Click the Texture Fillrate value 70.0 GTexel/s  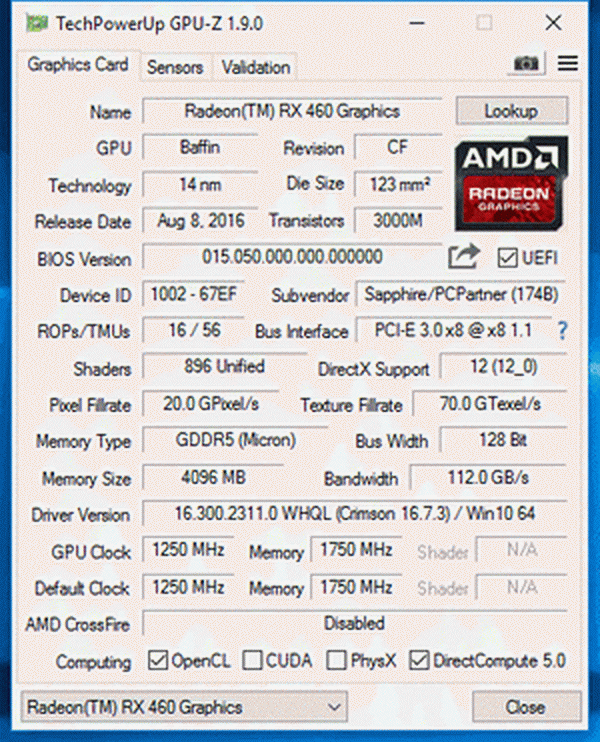(x=490, y=404)
